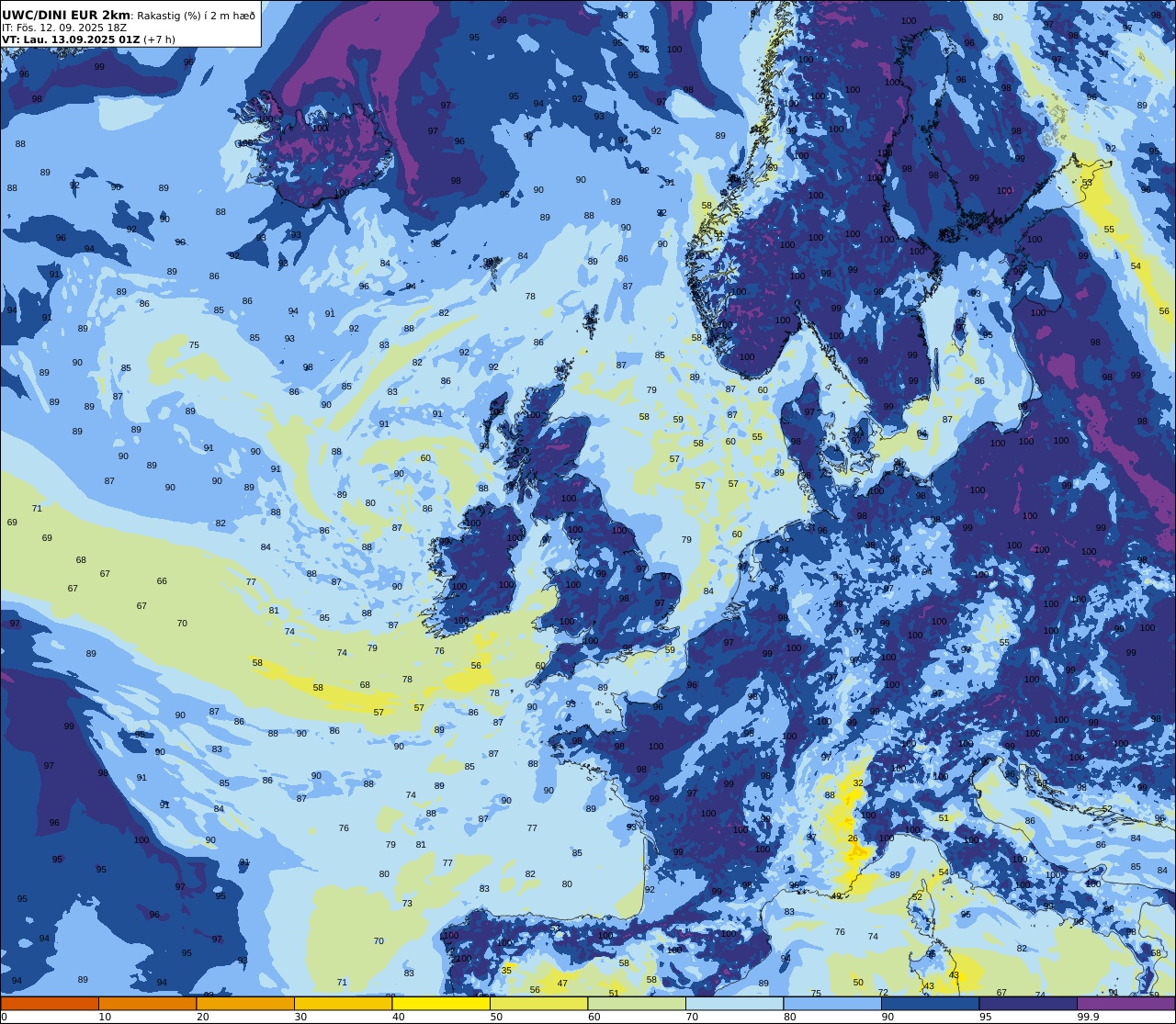Click the '10' legend tick label
Viewport: 1176px width, 1024px height.
(x=105, y=1017)
